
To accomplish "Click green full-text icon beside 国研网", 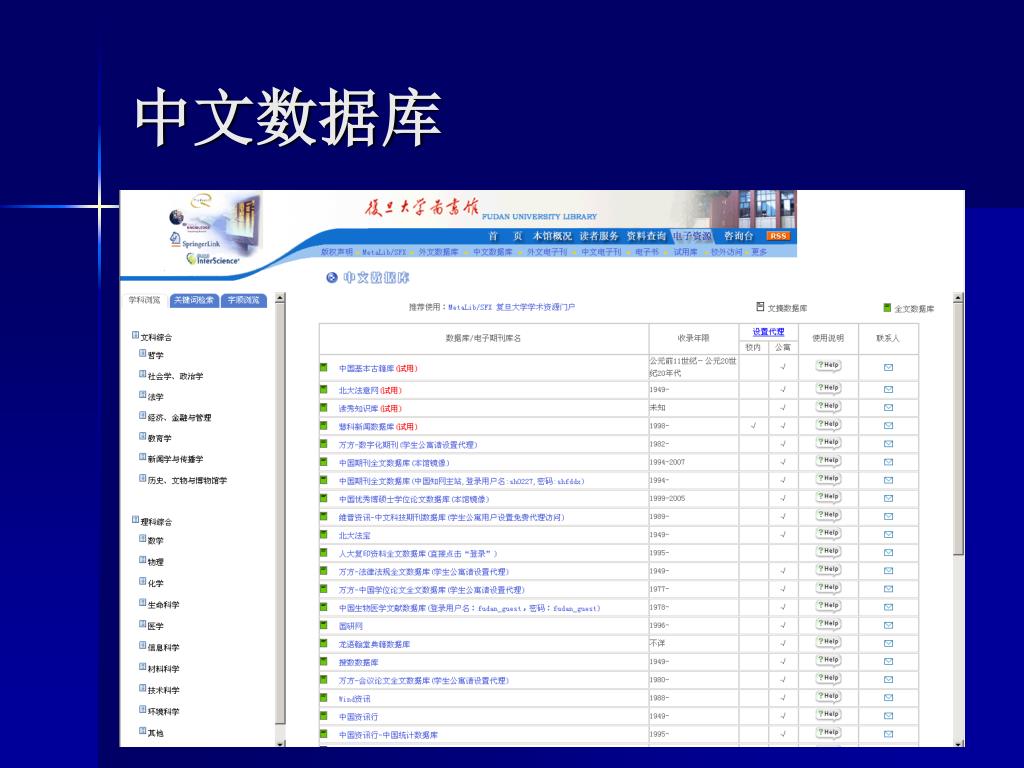I will tap(323, 625).
